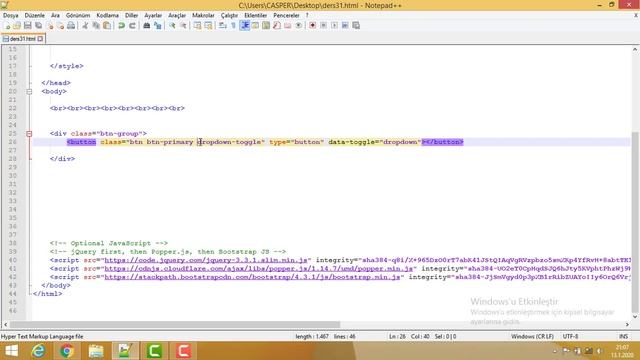
Task: Open the Pencereler menu
Action: tap(286, 16)
